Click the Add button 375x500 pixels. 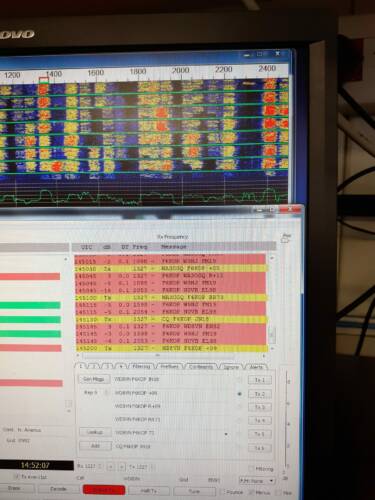[95, 446]
